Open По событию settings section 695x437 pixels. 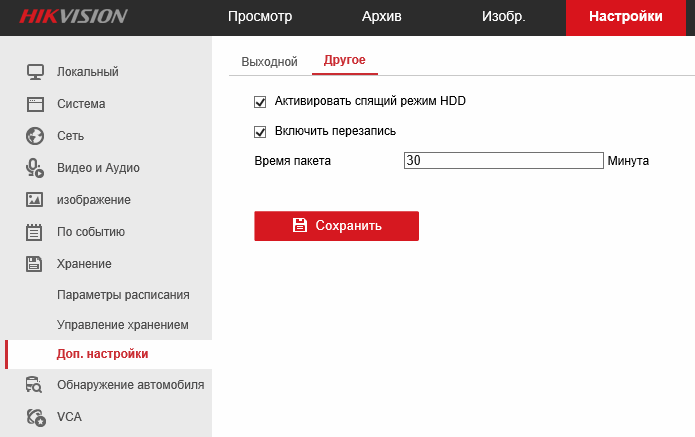(91, 232)
